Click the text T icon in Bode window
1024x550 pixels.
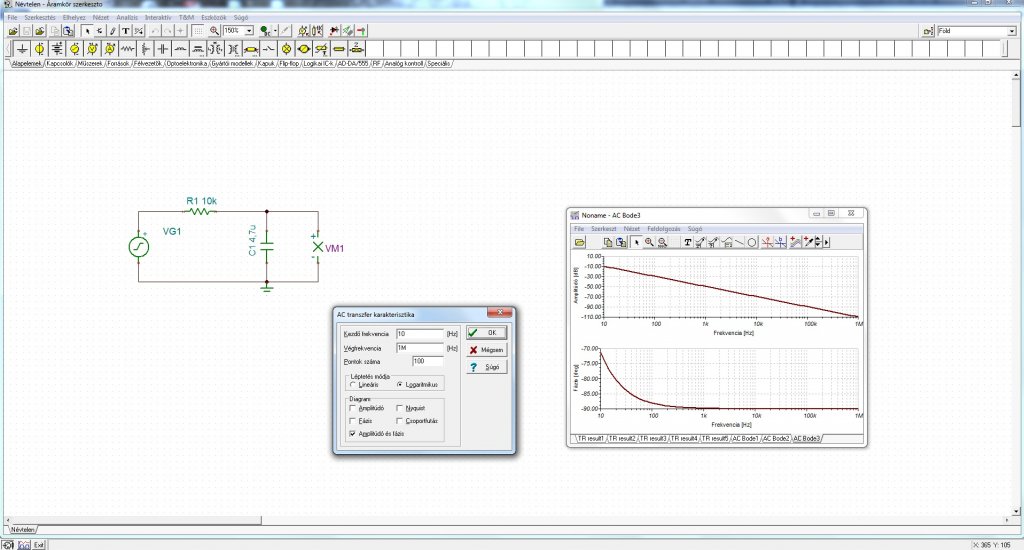click(x=688, y=242)
